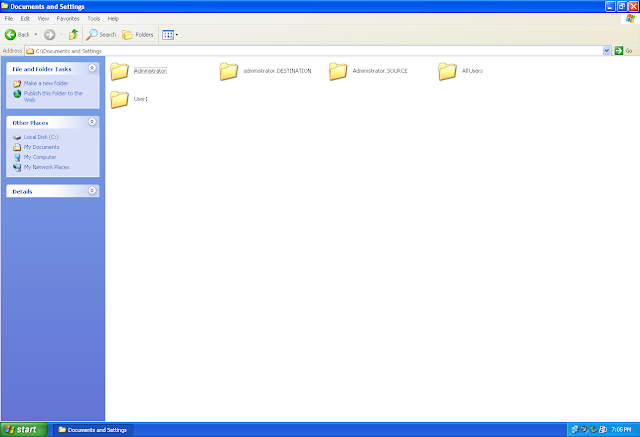Click the My Computer sidebar icon
Image resolution: width=640 pixels, height=437 pixels.
pos(17,157)
